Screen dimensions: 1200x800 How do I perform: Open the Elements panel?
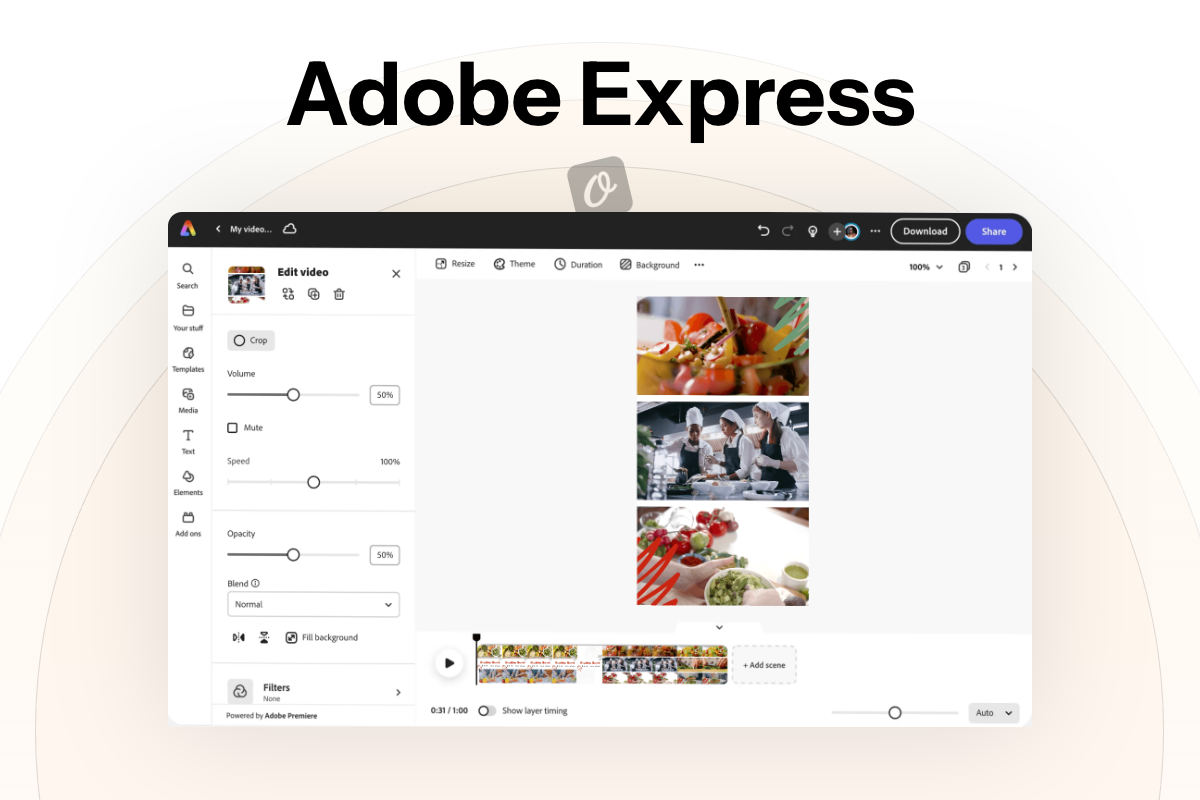pos(188,482)
